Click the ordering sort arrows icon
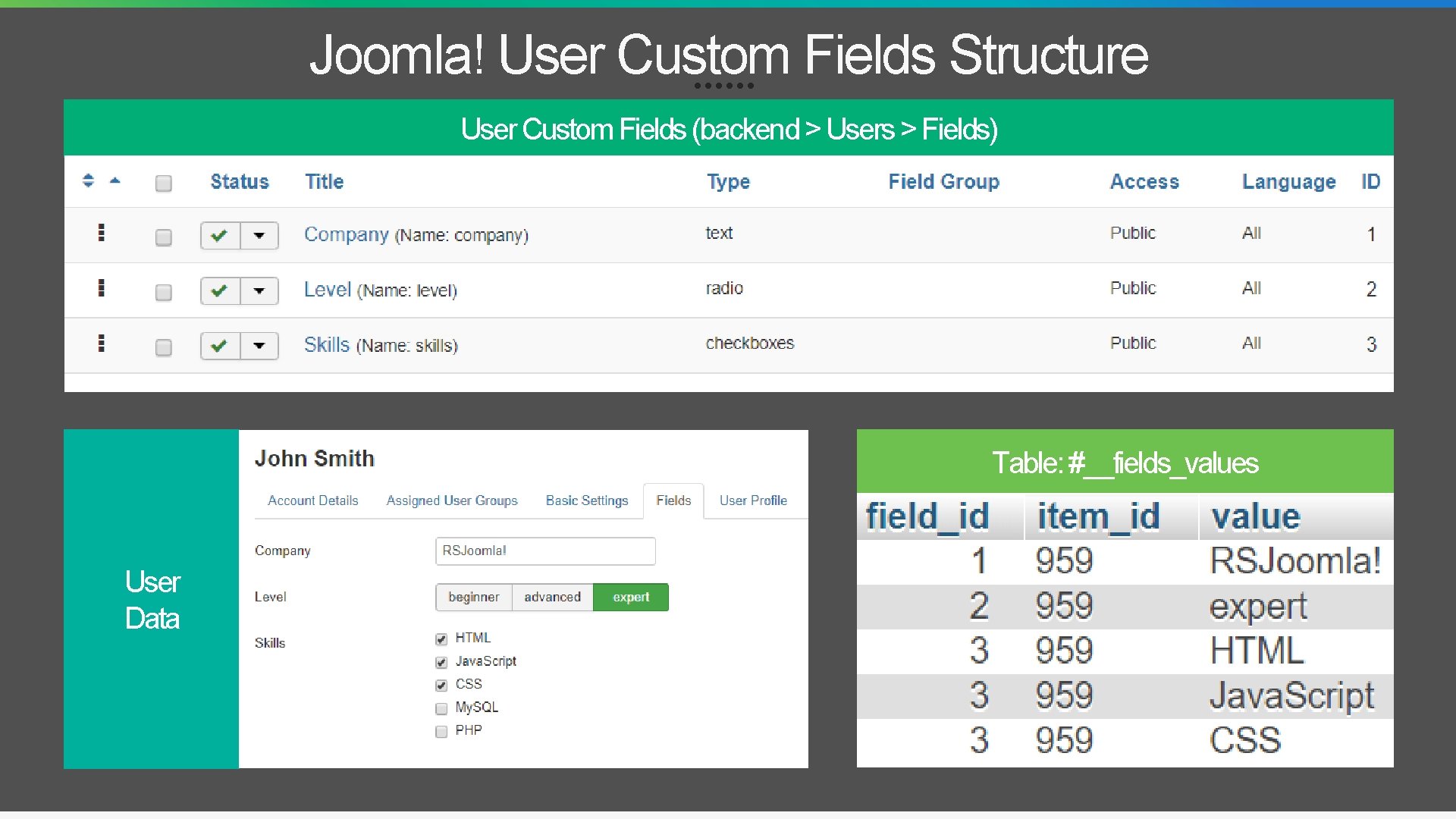The height and width of the screenshot is (819, 1456). tap(89, 180)
